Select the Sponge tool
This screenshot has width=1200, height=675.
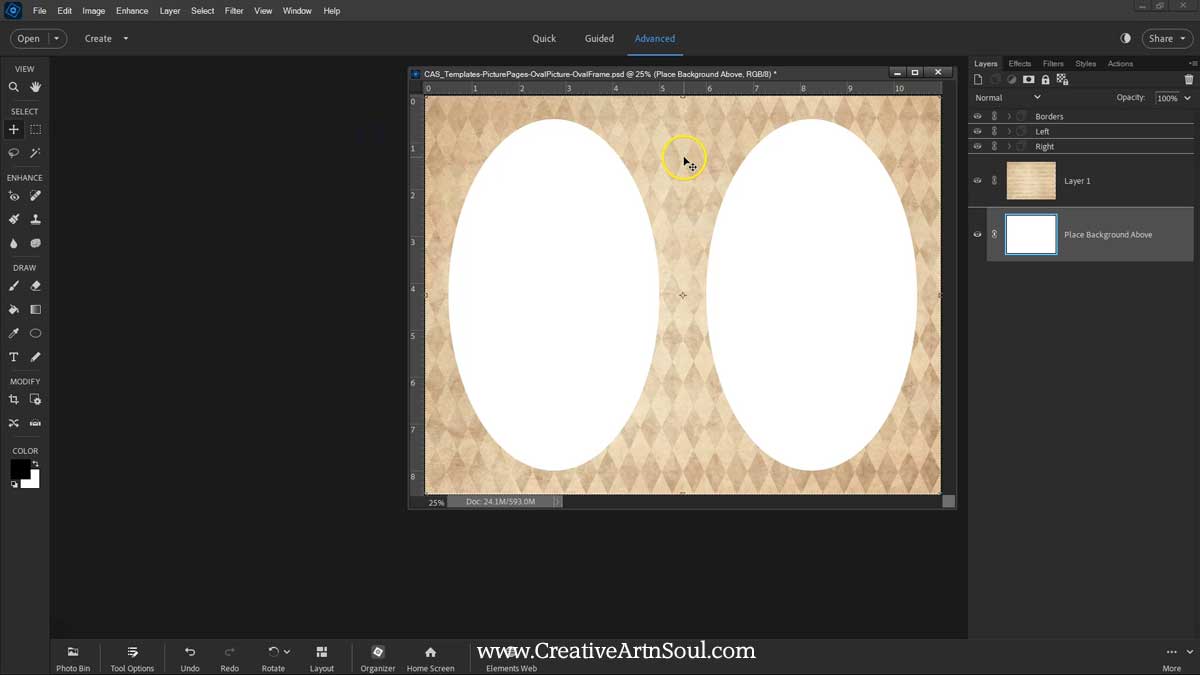(x=36, y=243)
